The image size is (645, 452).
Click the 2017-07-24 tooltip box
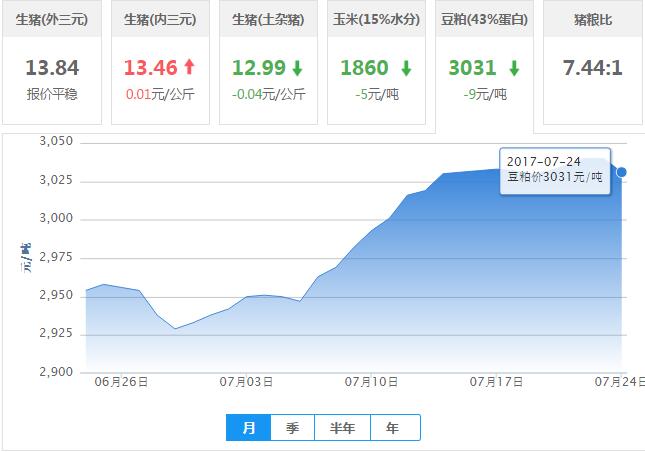555,171
